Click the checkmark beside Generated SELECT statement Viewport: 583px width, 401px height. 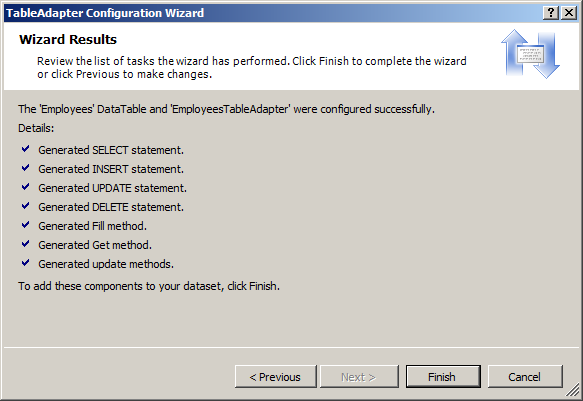[x=25, y=149]
